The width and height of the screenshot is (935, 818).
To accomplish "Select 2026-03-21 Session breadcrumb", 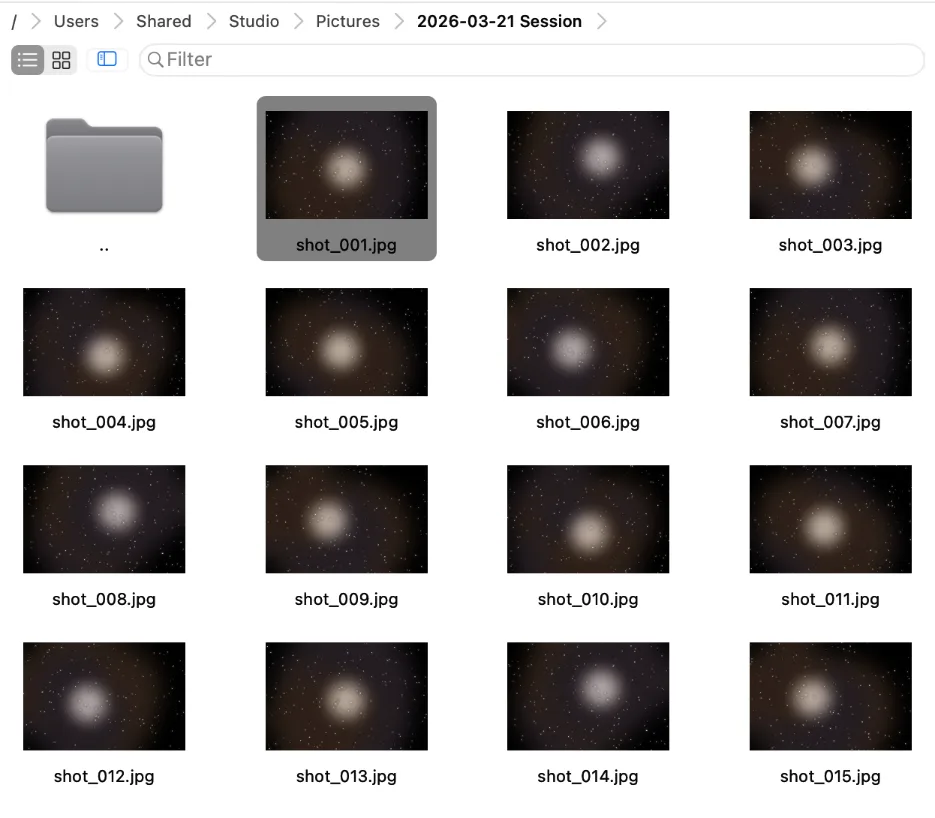I will pyautogui.click(x=499, y=21).
